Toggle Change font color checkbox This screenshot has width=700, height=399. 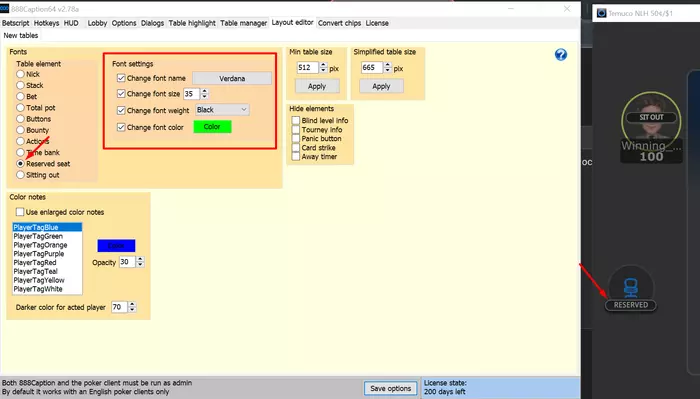pyautogui.click(x=121, y=127)
